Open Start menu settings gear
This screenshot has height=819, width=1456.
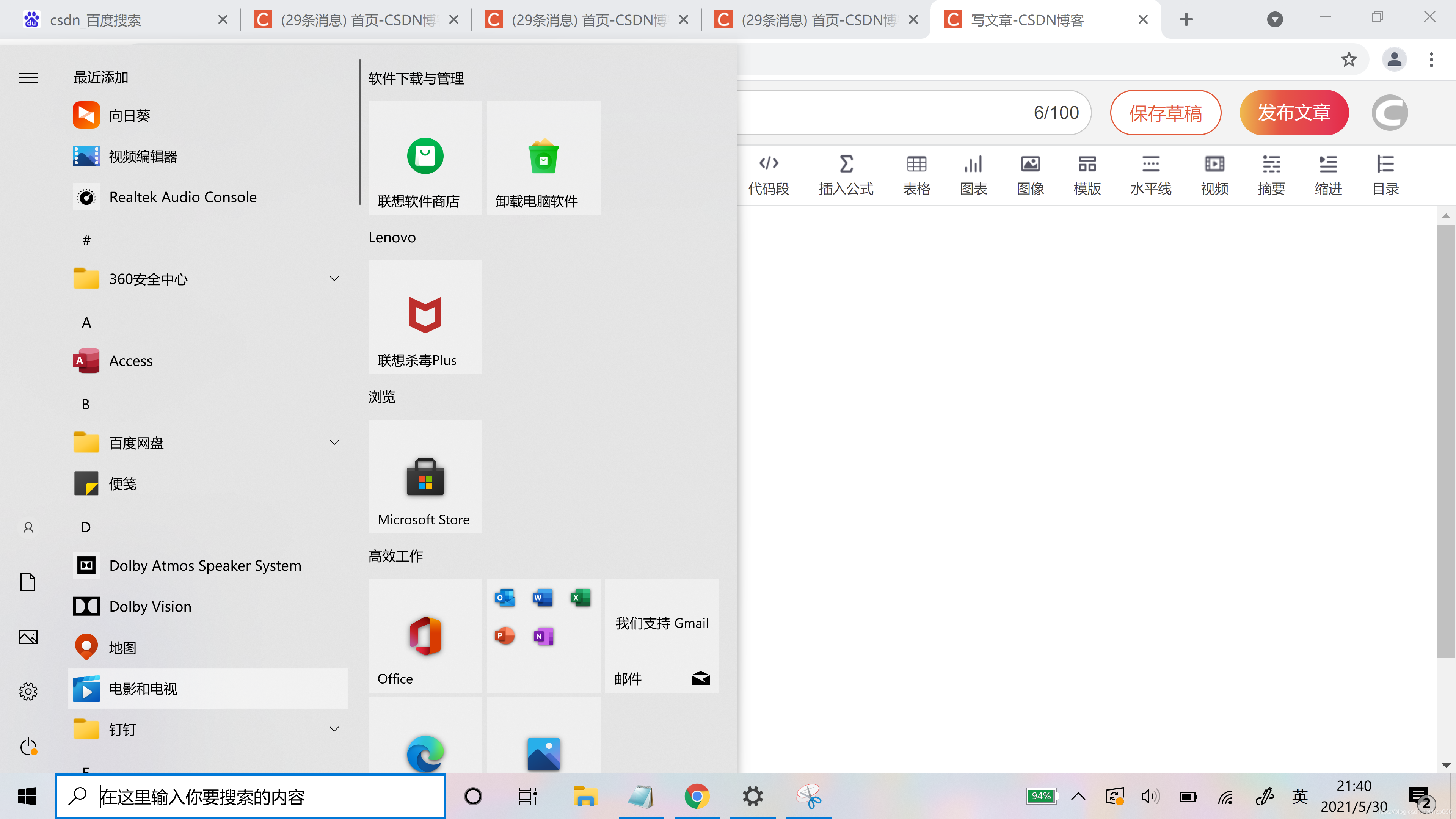[28, 691]
